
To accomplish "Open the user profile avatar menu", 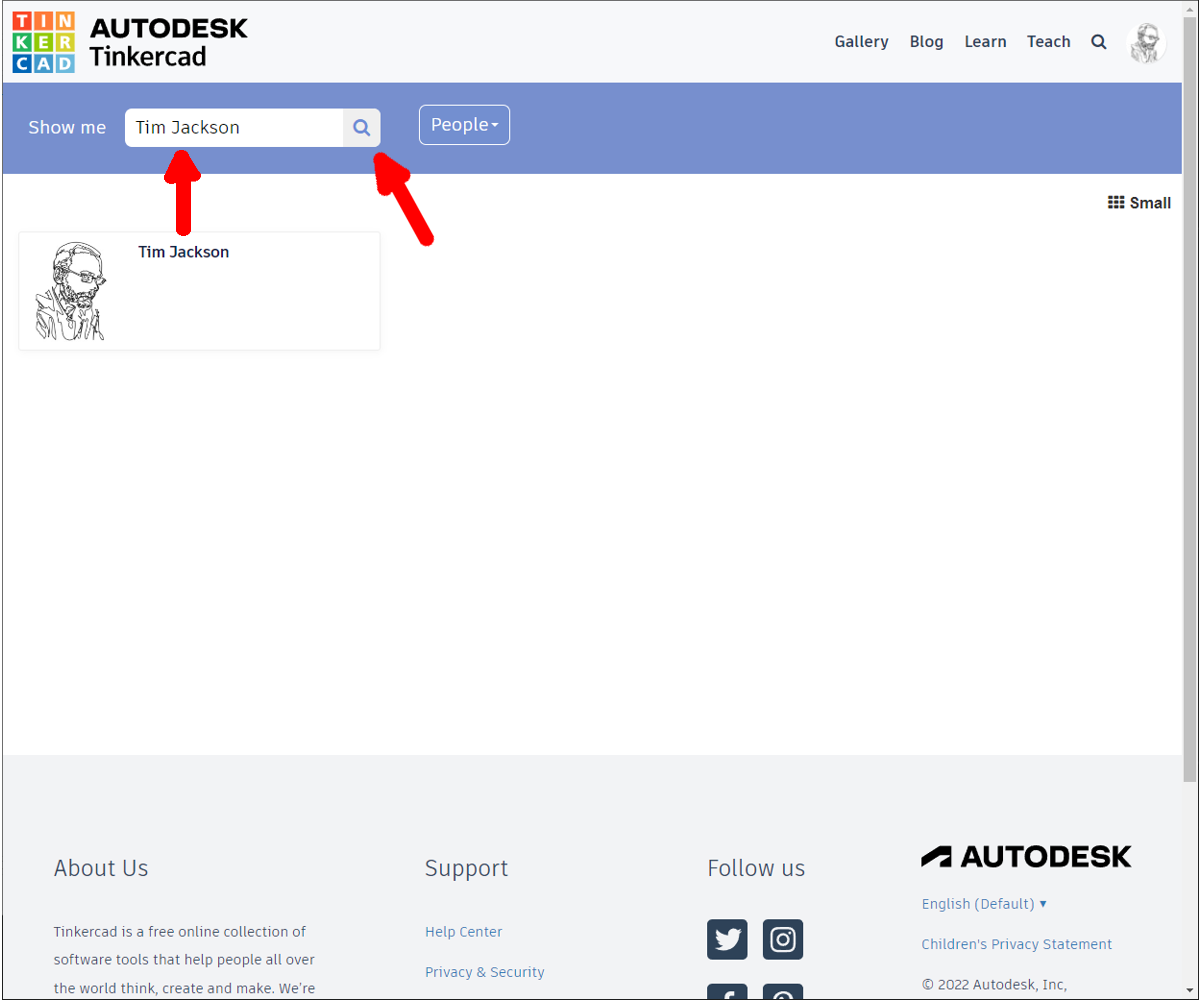I will (1146, 43).
